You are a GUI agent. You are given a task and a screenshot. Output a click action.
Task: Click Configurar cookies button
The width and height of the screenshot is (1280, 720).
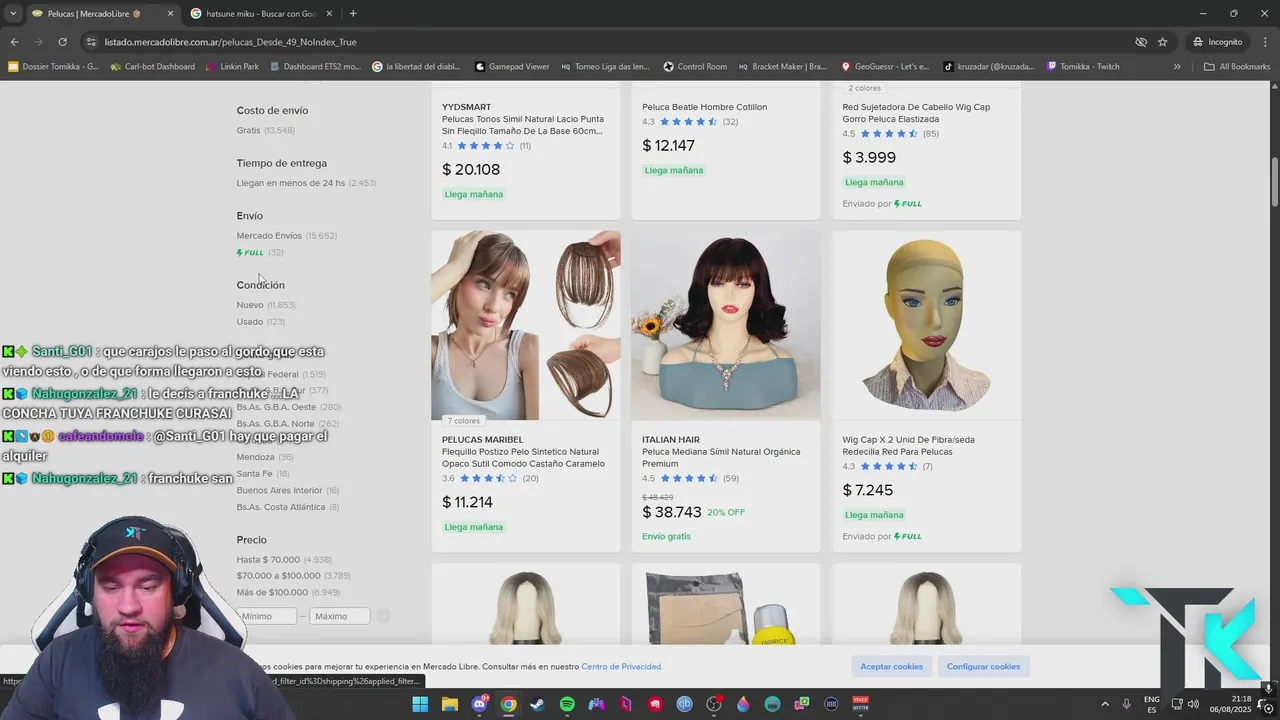coord(984,666)
